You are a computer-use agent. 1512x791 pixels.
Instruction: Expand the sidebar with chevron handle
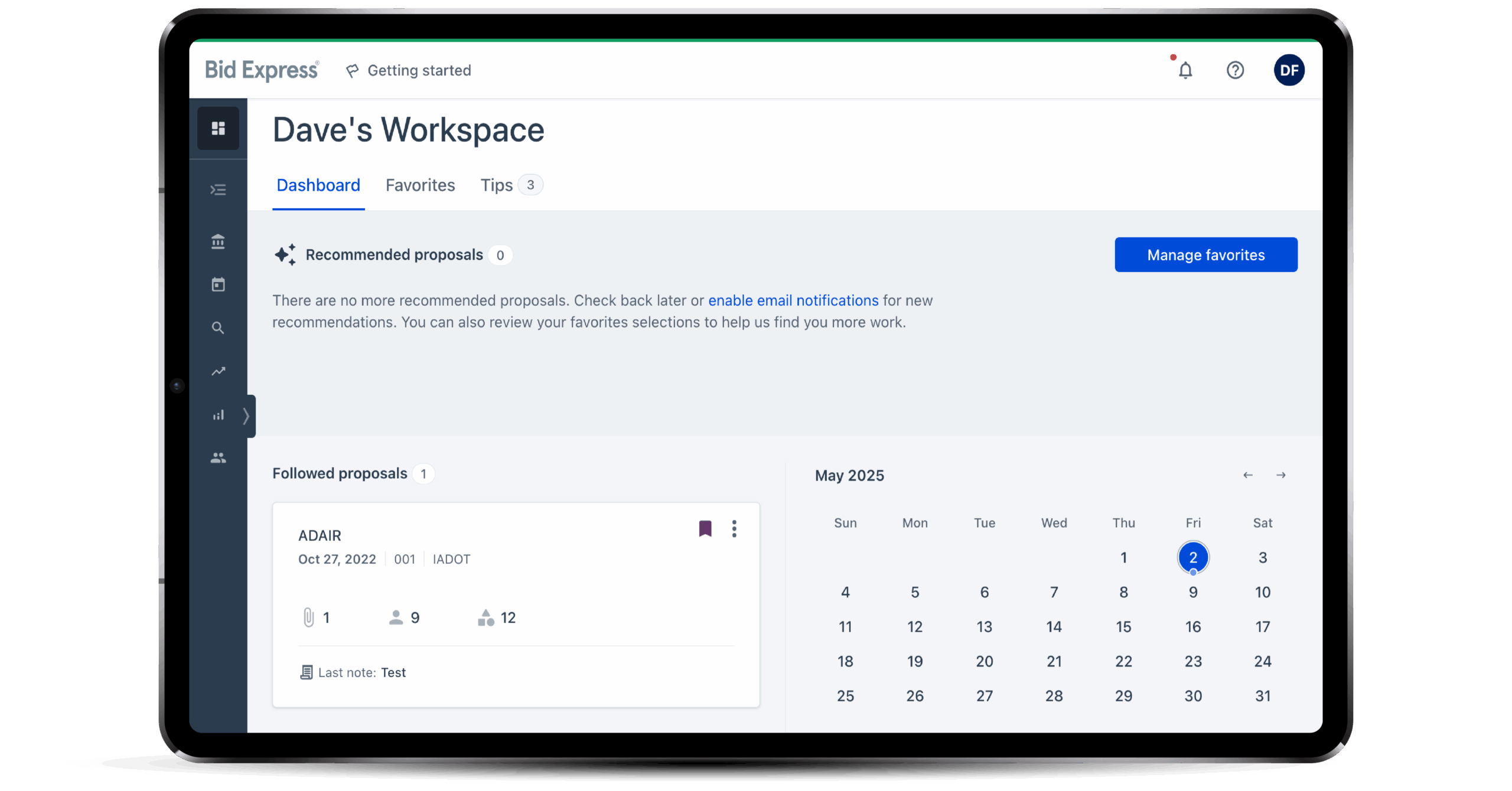click(x=247, y=416)
